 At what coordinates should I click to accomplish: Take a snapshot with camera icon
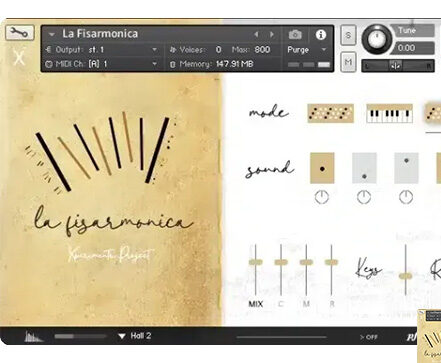tap(295, 34)
